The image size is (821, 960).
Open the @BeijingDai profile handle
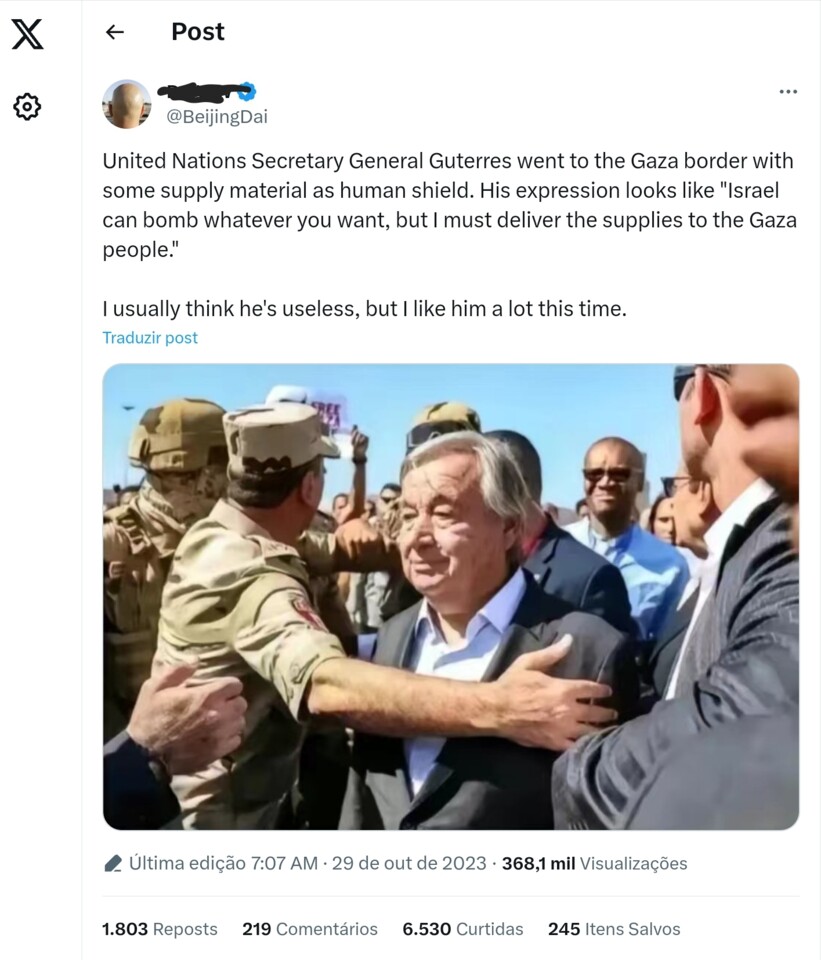(217, 116)
